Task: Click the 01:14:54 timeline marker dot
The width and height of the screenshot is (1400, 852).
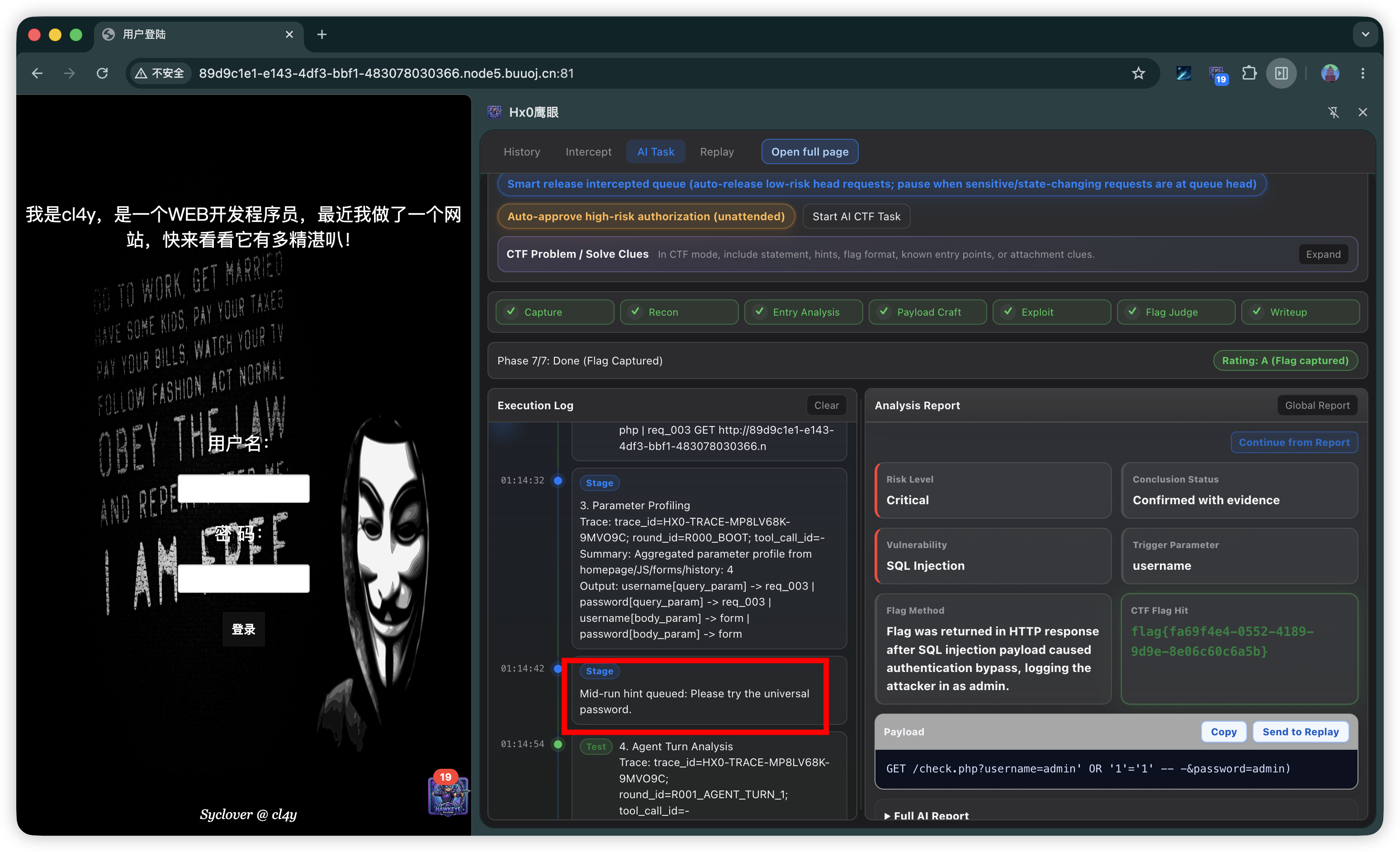Action: point(558,744)
